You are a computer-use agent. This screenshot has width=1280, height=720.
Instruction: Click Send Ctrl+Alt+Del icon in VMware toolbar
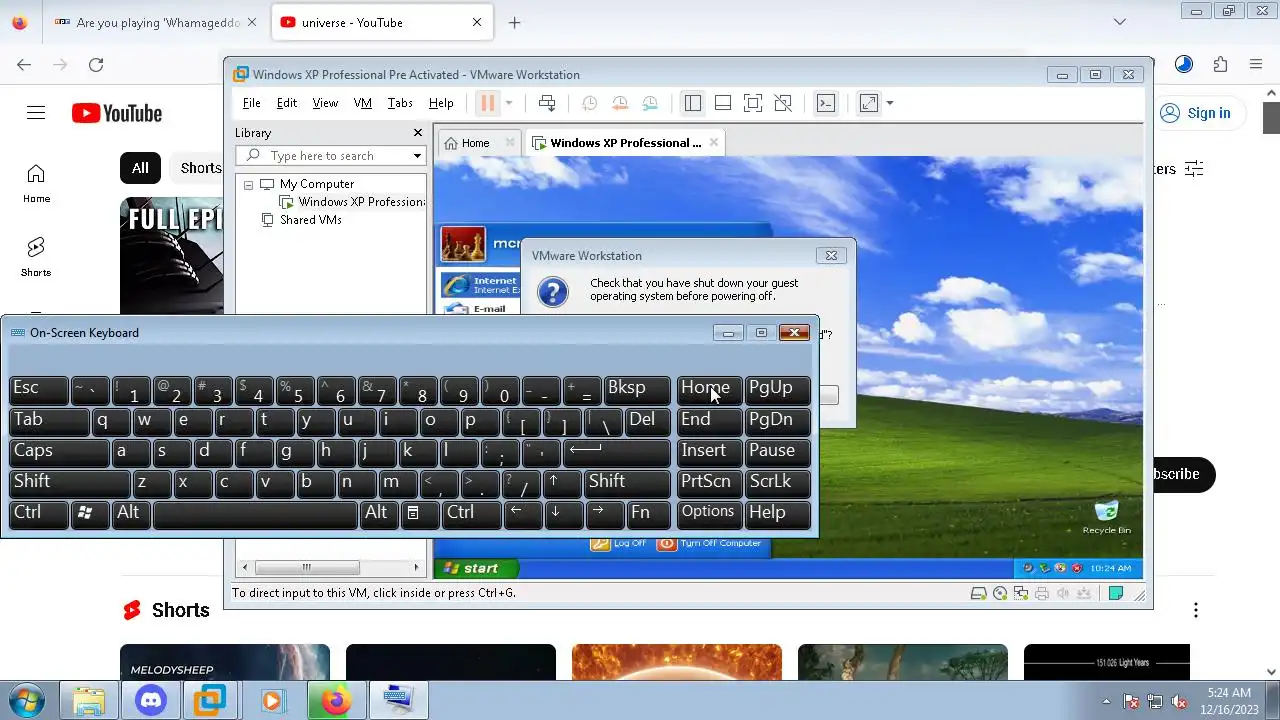point(547,103)
